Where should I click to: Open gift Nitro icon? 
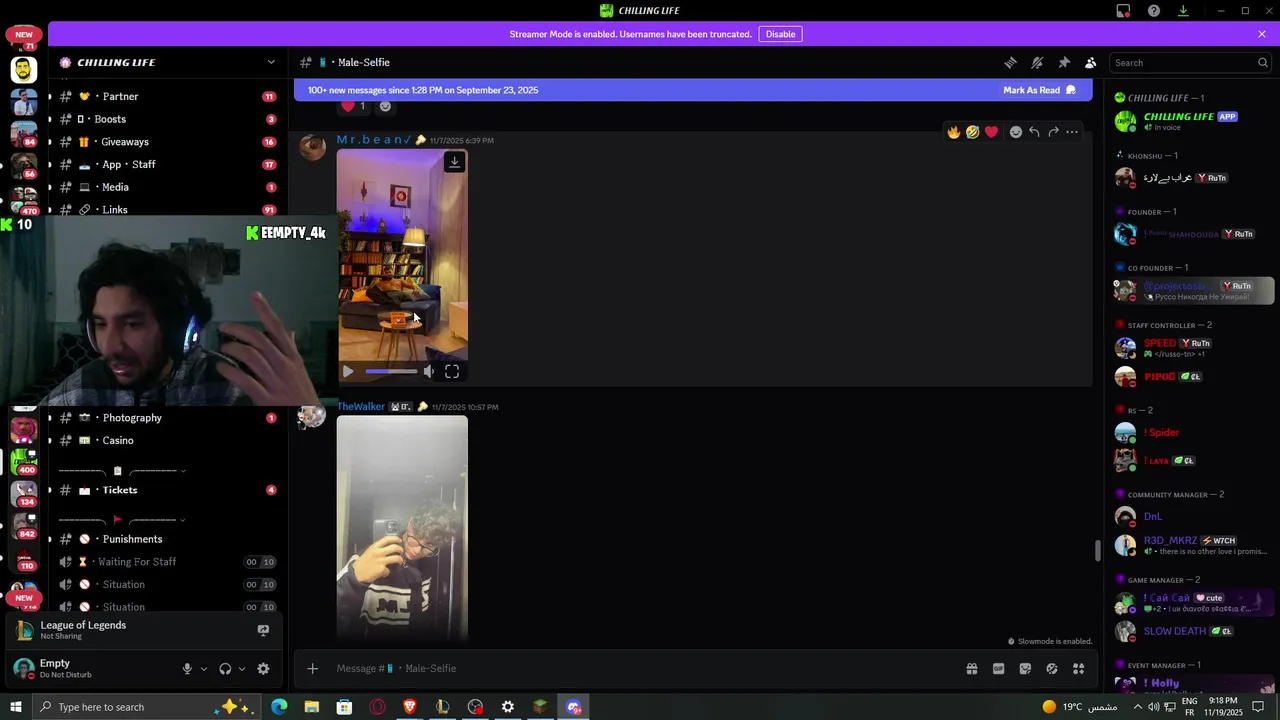(971, 668)
